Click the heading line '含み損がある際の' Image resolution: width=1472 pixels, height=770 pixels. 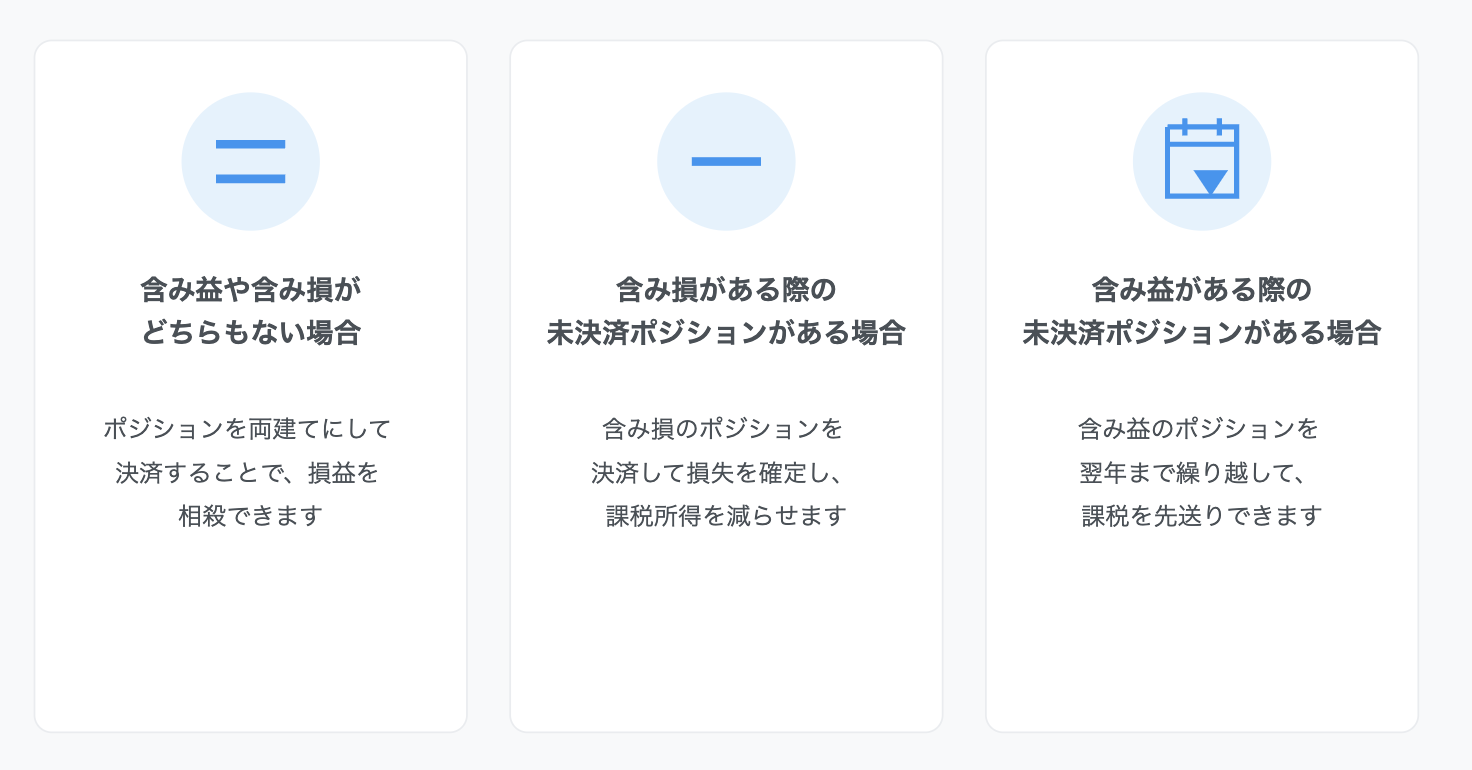coord(726,290)
